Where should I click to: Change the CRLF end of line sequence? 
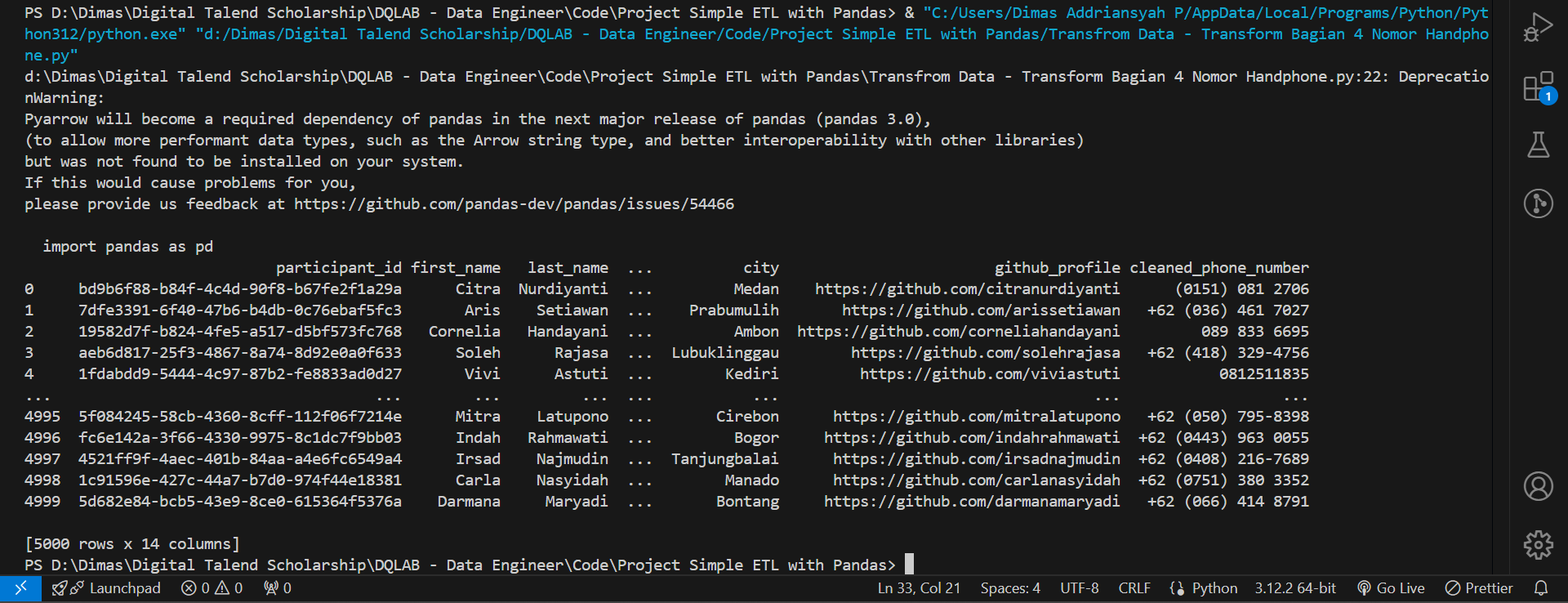[x=1134, y=588]
